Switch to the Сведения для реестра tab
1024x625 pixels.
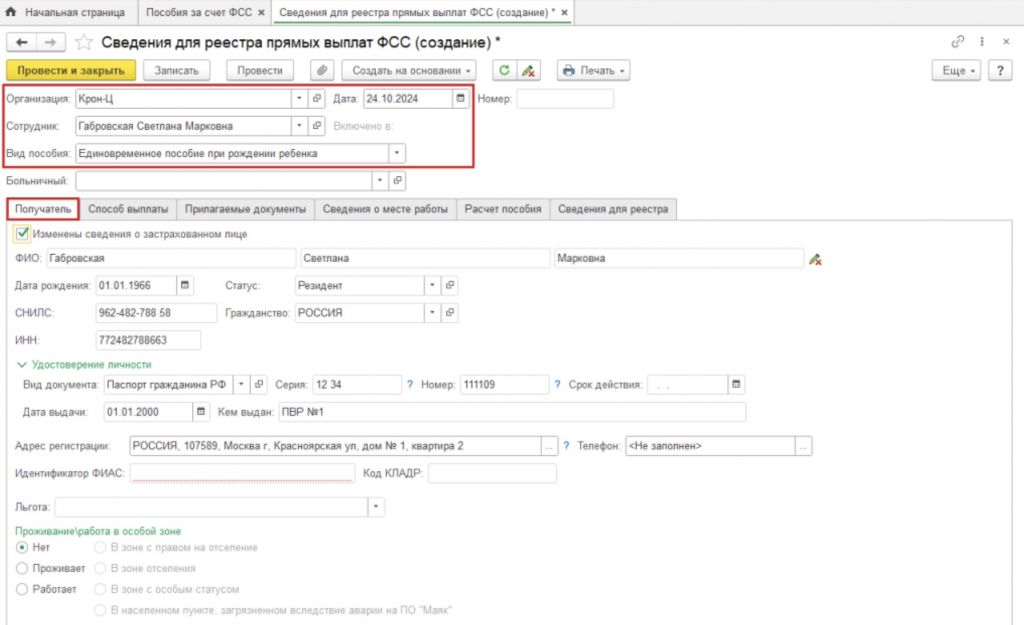tap(613, 209)
